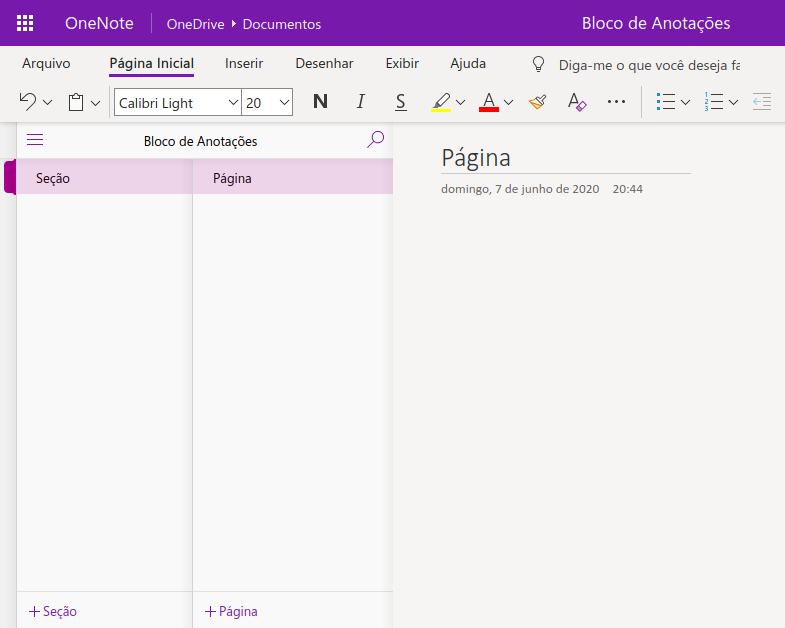Click the Bloco de Anotações header title
Image resolution: width=785 pixels, height=628 pixels.
pos(656,23)
